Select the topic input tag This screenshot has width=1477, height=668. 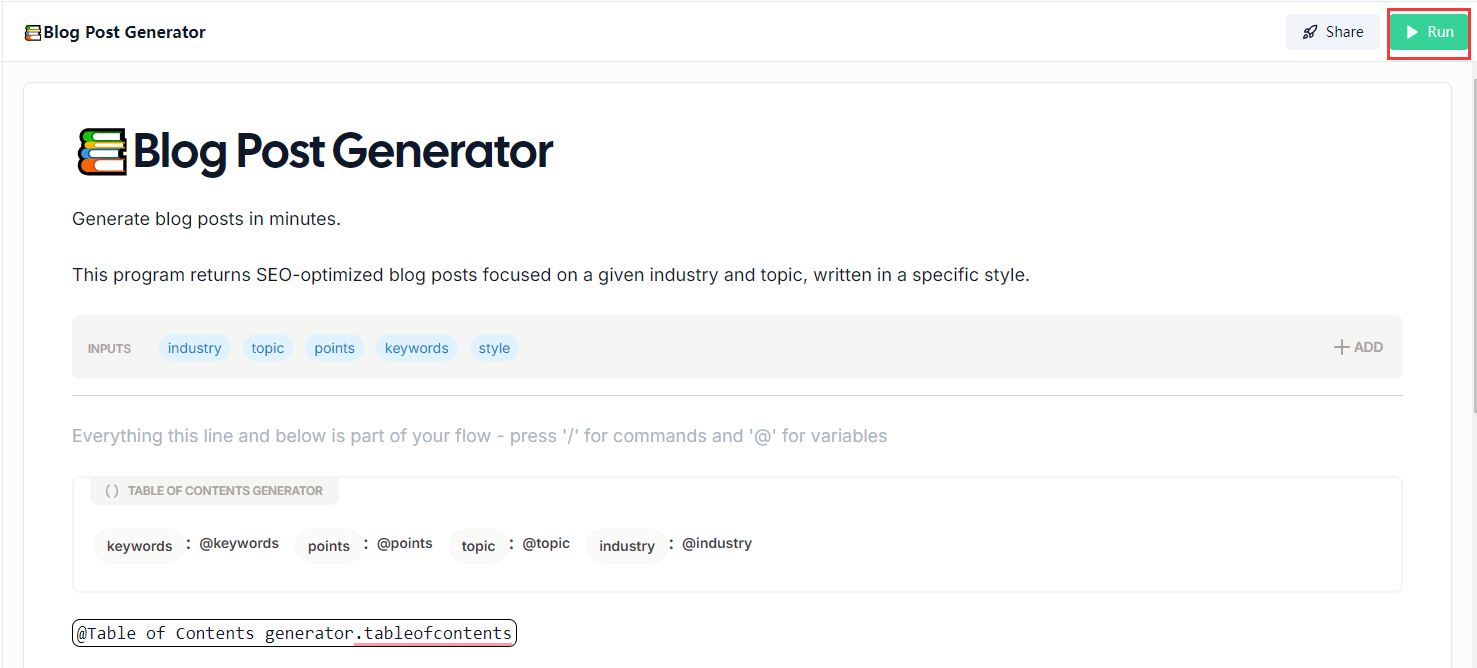click(x=268, y=348)
